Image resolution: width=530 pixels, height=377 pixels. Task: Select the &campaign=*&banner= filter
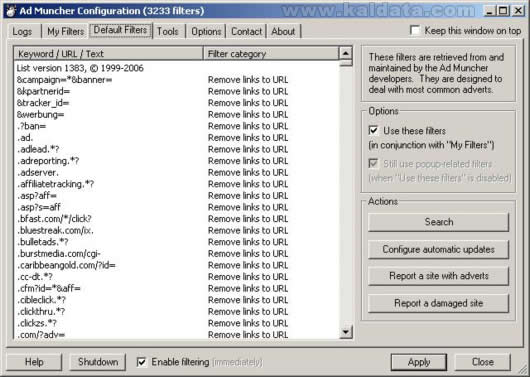pyautogui.click(x=176, y=80)
